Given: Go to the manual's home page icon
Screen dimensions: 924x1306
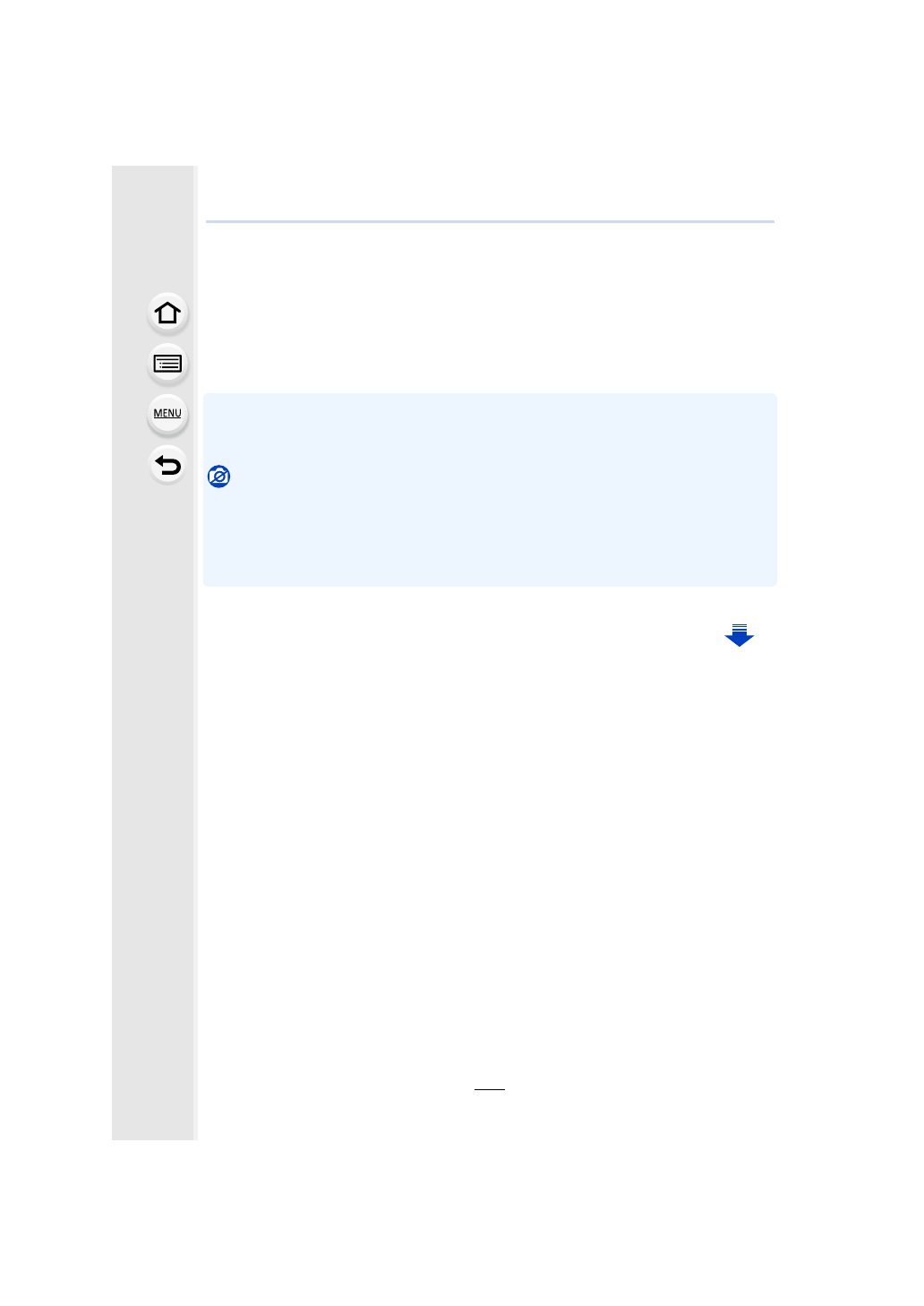Looking at the screenshot, I should pos(167,313).
